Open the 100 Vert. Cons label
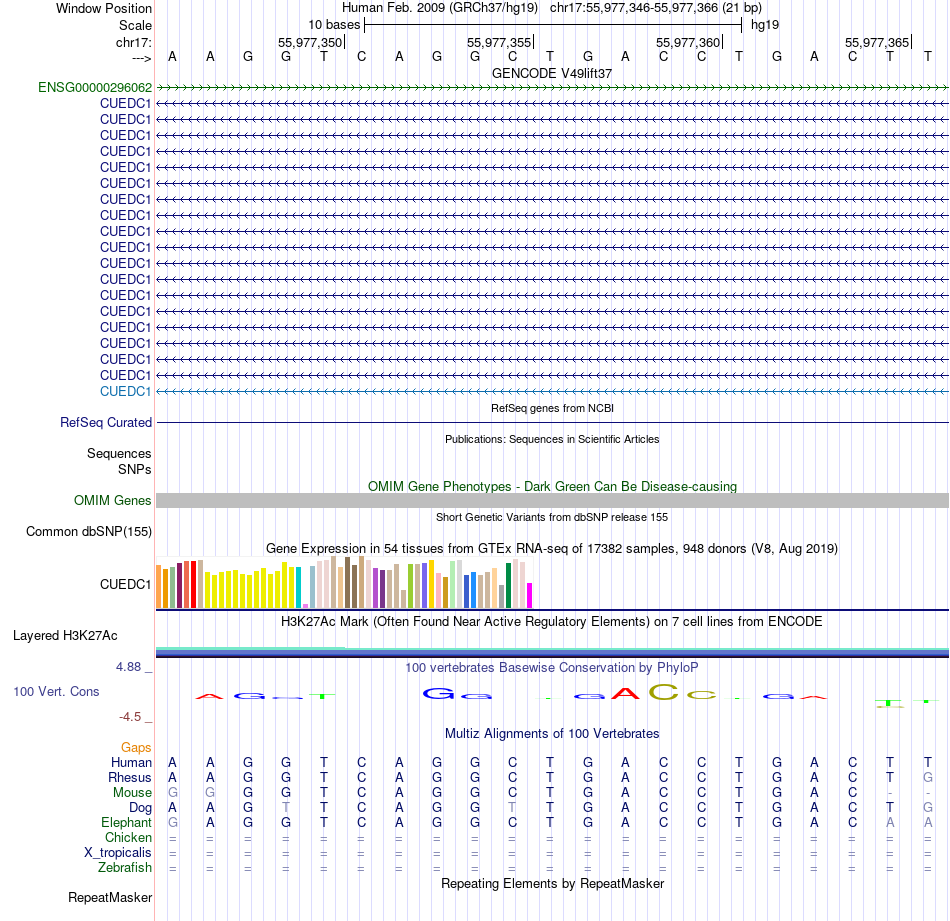The width and height of the screenshot is (950, 921). pos(56,691)
